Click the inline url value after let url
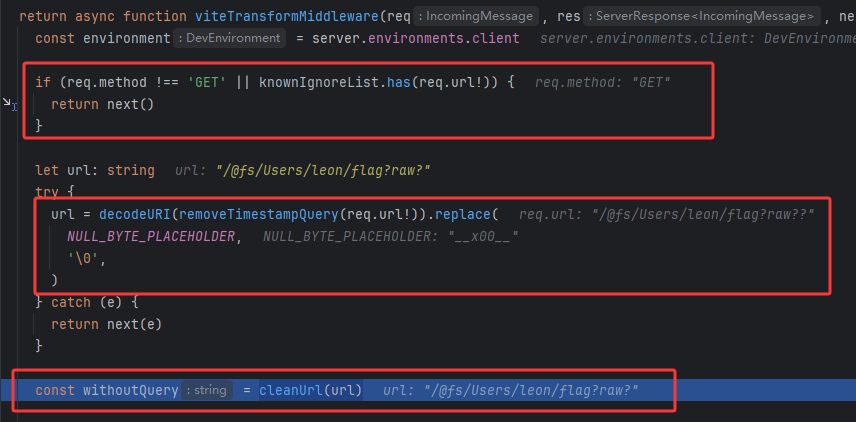 pos(302,170)
